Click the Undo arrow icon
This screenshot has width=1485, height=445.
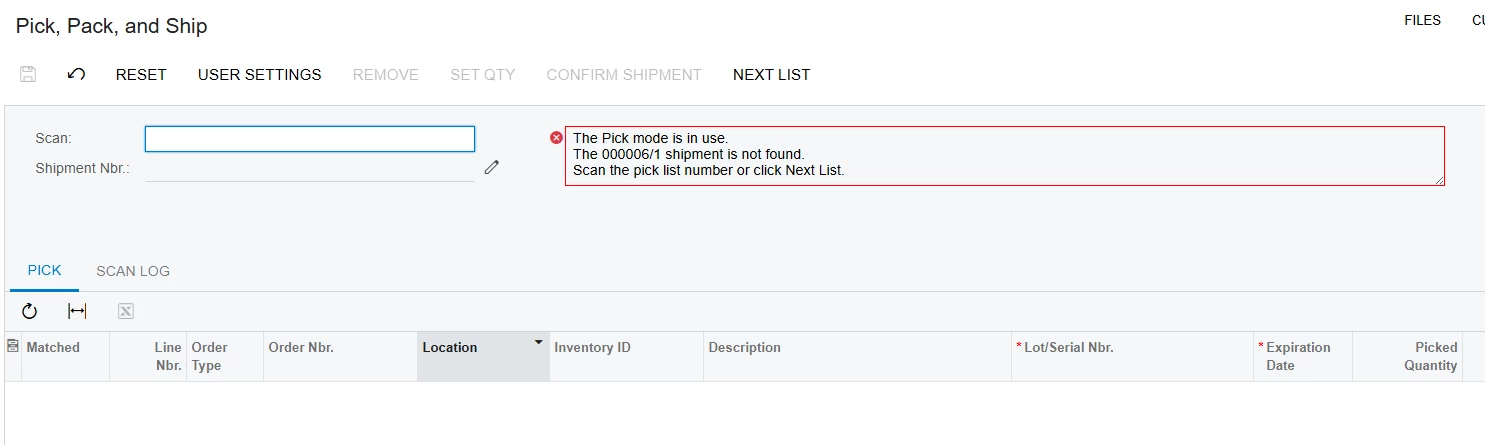tap(76, 74)
